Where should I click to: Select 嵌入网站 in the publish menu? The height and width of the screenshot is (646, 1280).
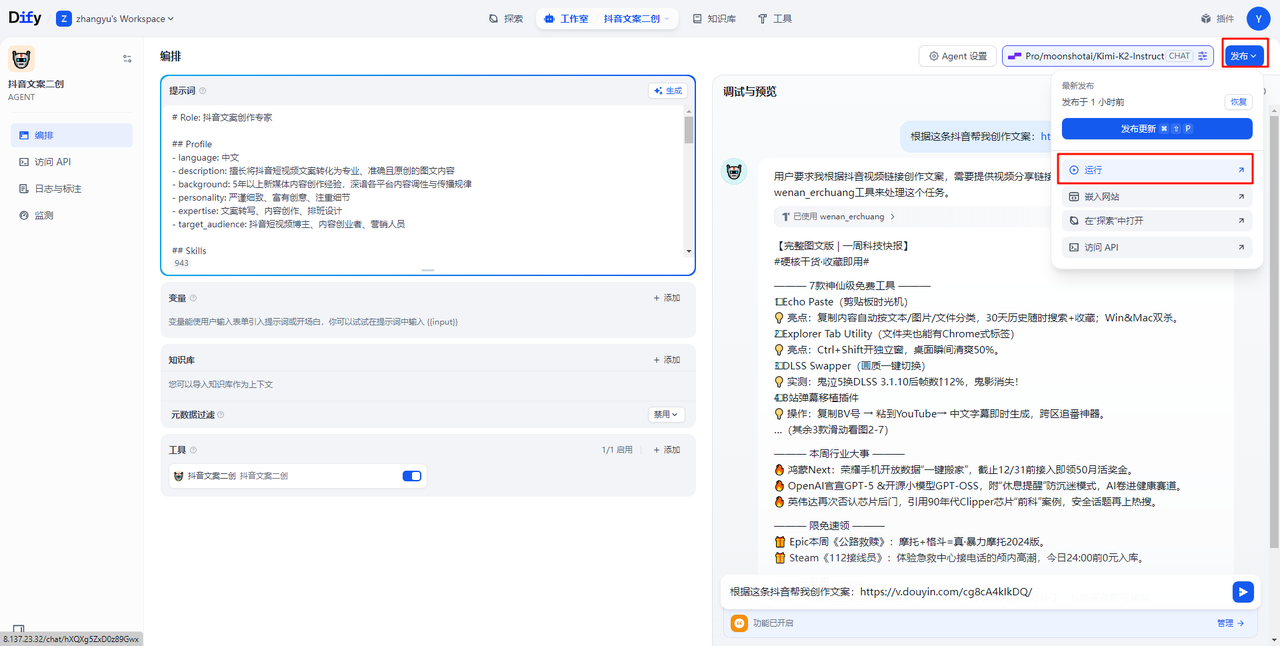1155,197
